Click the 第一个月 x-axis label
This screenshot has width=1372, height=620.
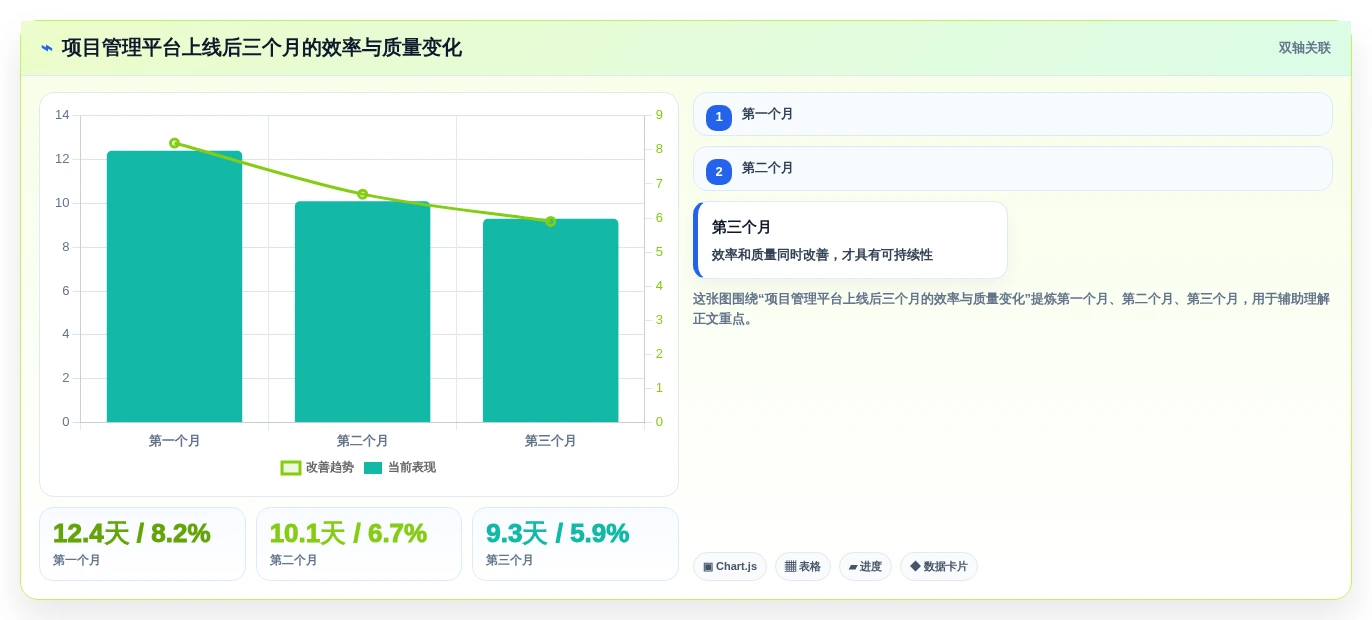coord(174,441)
